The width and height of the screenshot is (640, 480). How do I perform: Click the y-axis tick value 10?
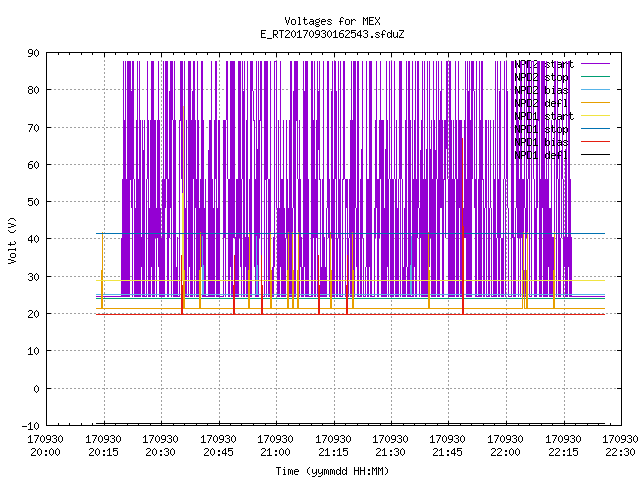pos(34,351)
